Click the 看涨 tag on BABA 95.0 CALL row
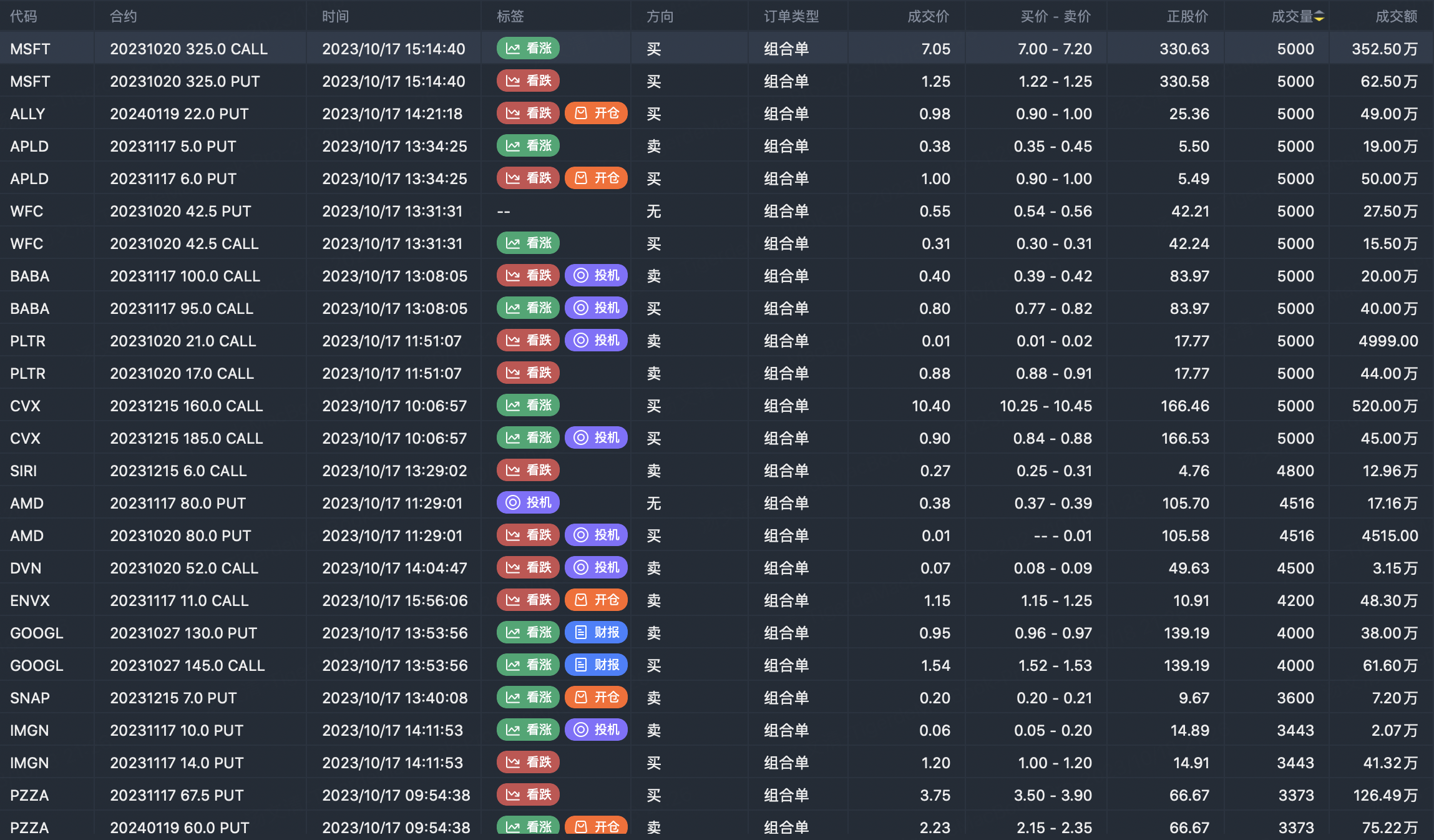This screenshot has height=840, width=1434. 528,308
